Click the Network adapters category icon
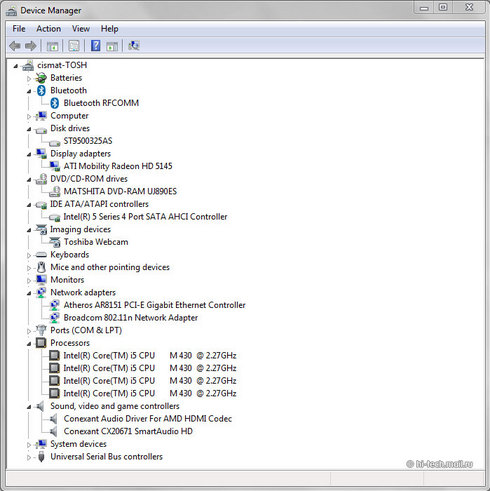The height and width of the screenshot is (491, 490). click(x=41, y=292)
